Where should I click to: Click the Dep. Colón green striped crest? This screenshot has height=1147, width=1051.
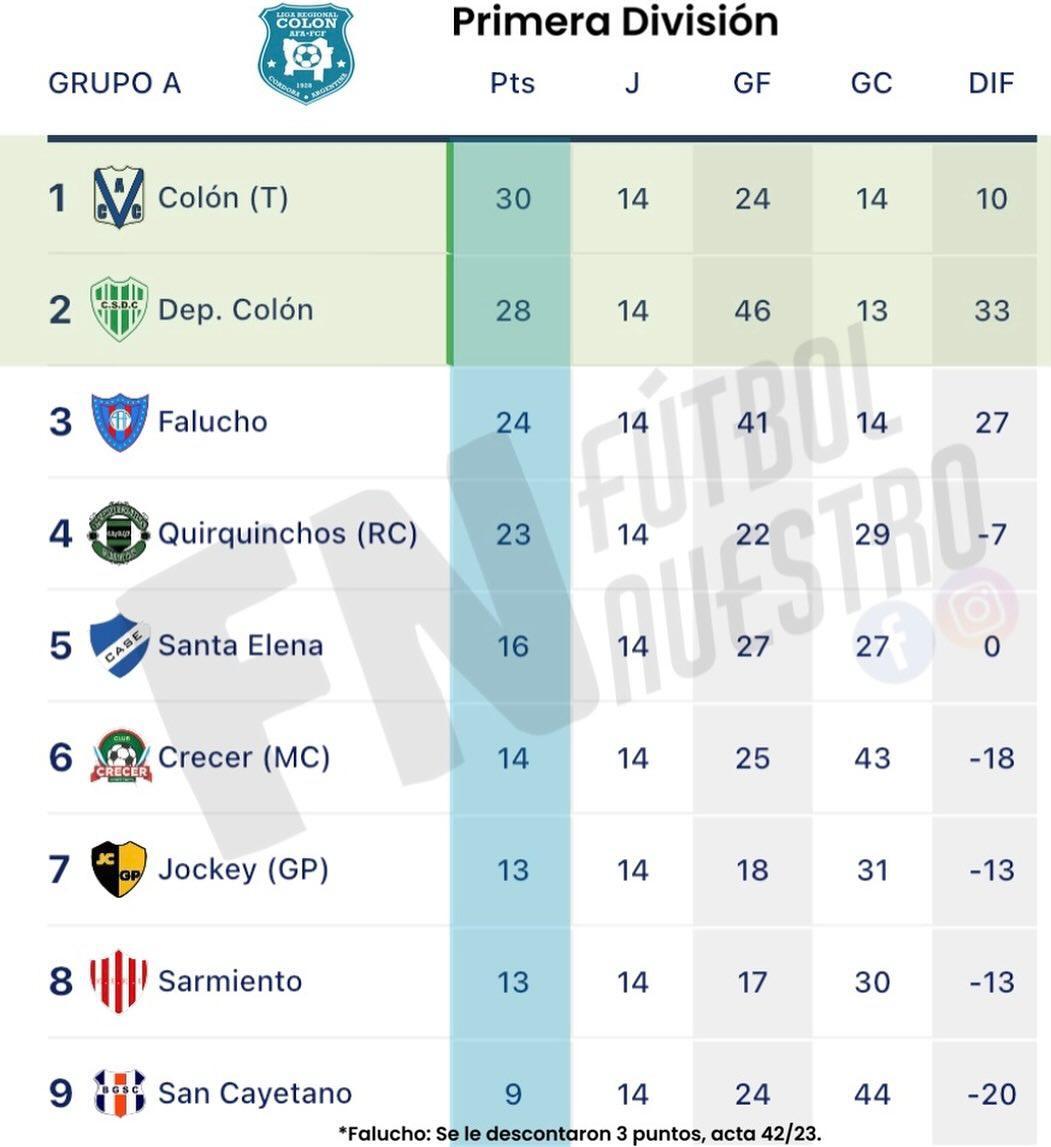point(119,309)
